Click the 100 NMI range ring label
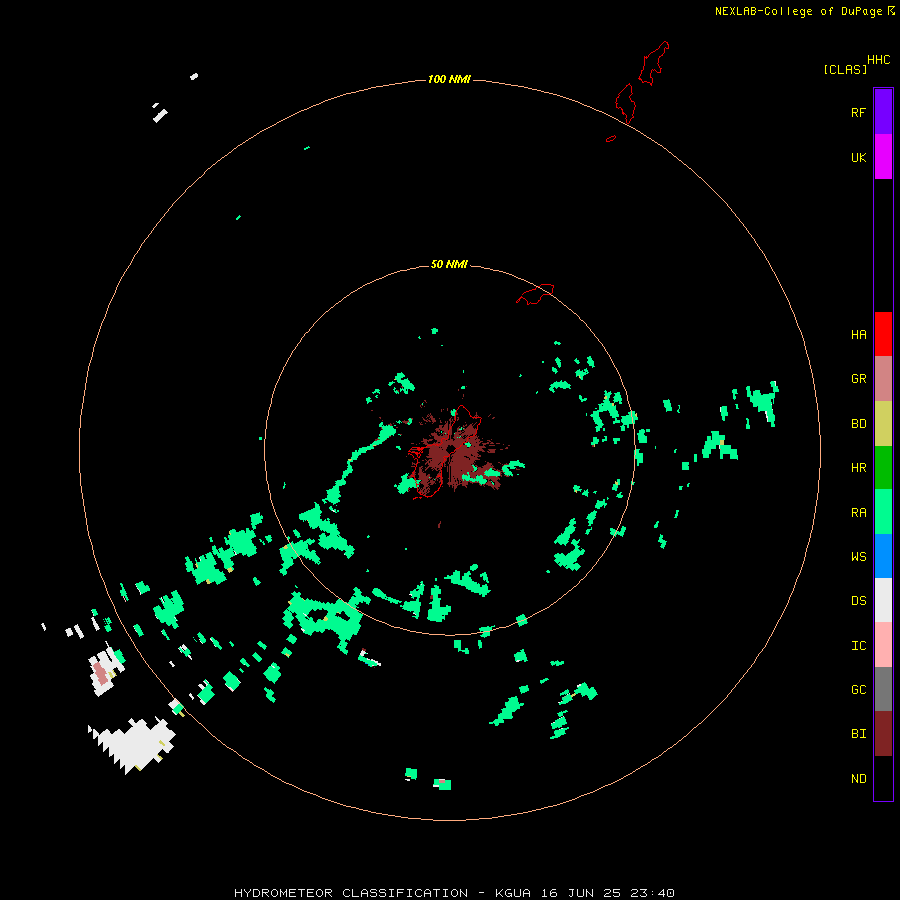 [449, 79]
